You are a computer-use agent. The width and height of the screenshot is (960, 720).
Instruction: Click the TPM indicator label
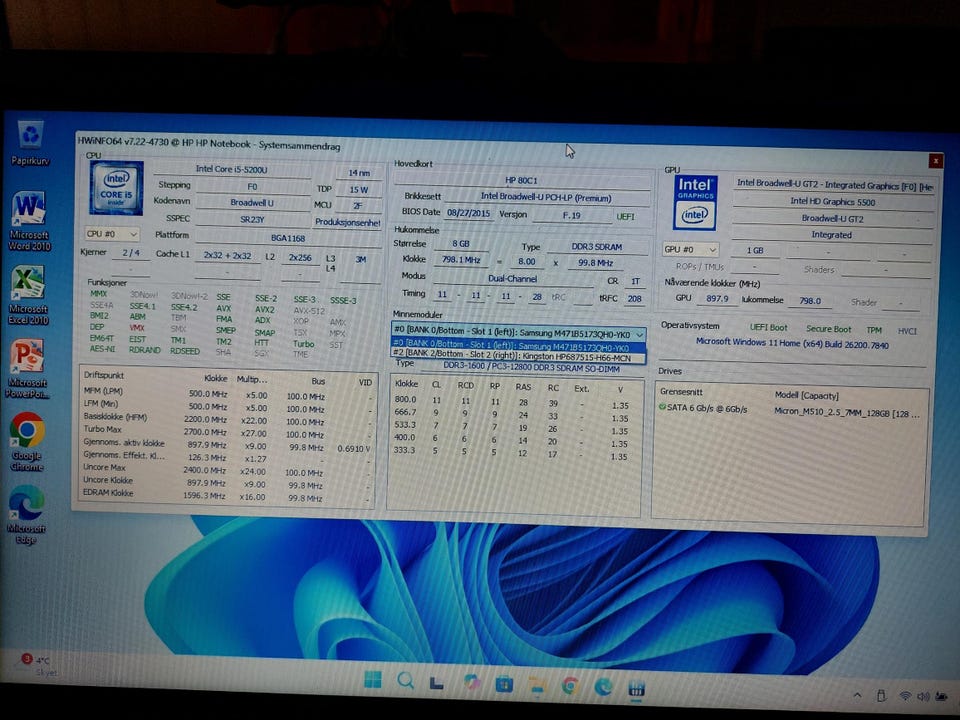tap(874, 330)
